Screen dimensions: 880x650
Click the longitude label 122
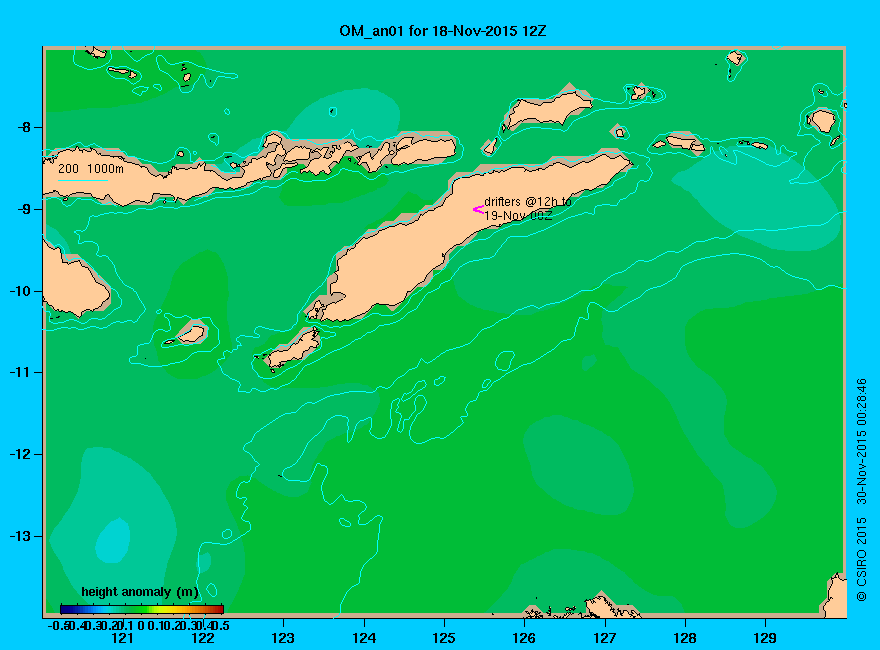click(x=203, y=638)
